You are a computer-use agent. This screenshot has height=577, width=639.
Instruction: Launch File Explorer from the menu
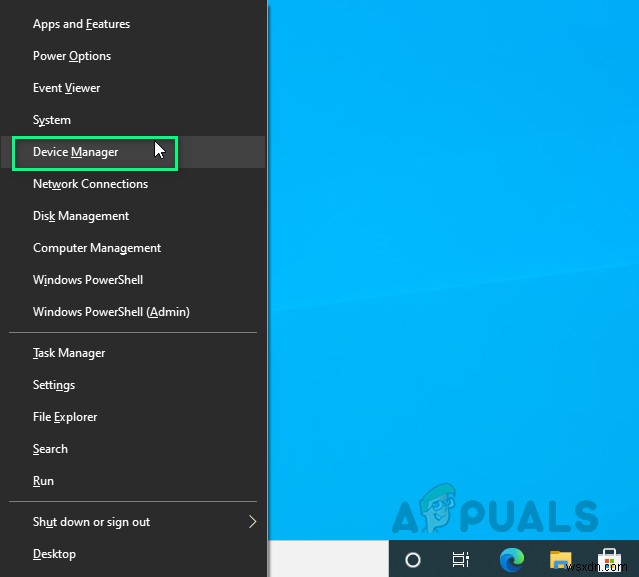tap(133, 417)
